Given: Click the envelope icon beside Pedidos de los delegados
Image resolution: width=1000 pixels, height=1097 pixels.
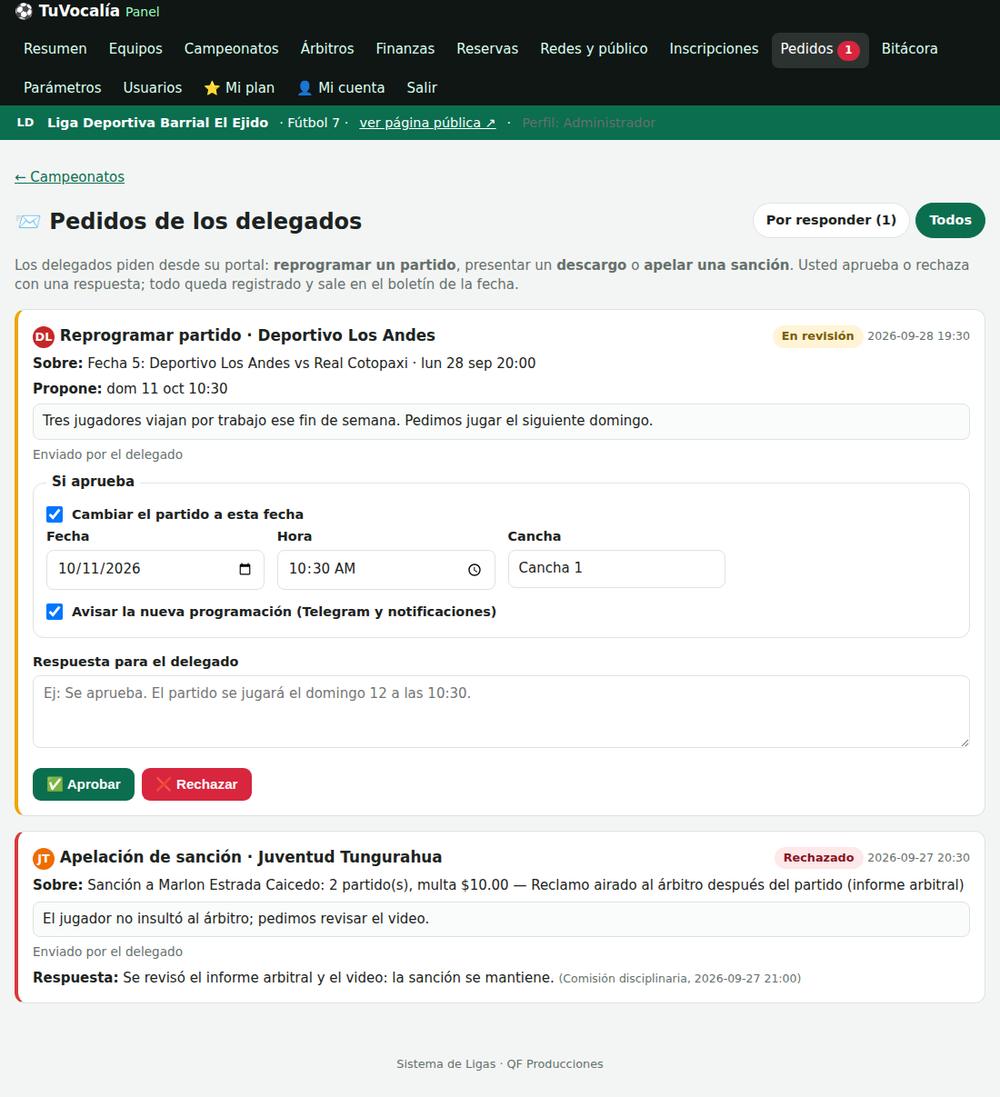Looking at the screenshot, I should point(28,222).
